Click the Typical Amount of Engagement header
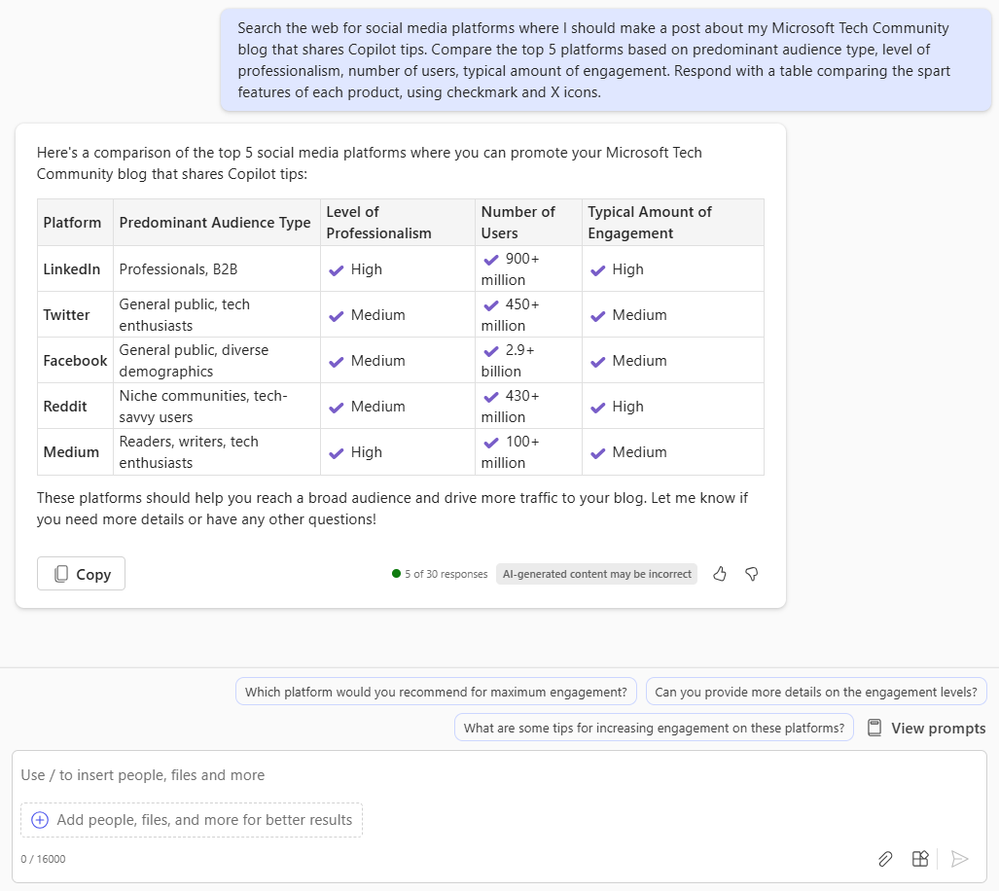The height and width of the screenshot is (891, 999). pyautogui.click(x=673, y=222)
